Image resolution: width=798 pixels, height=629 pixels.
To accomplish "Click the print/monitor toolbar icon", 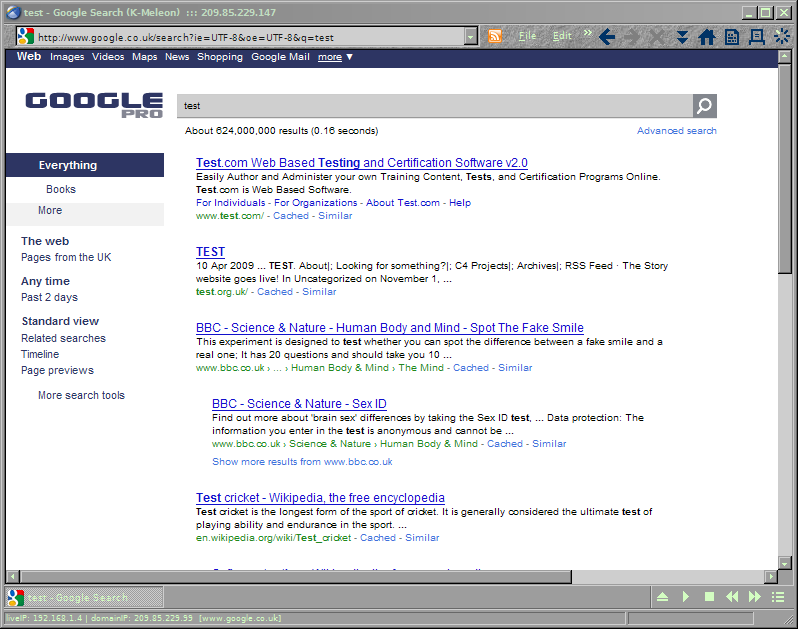I will click(757, 37).
